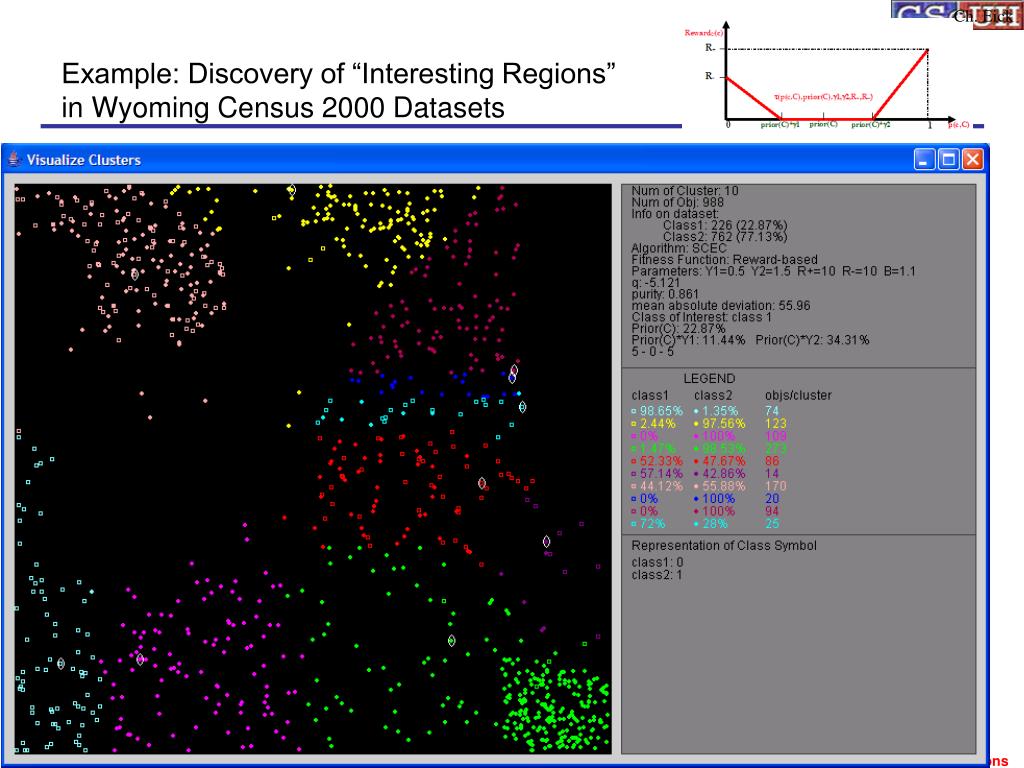This screenshot has width=1024, height=768.
Task: Select 'Class2: 762 (77.13%)' info line
Action: tap(725, 236)
